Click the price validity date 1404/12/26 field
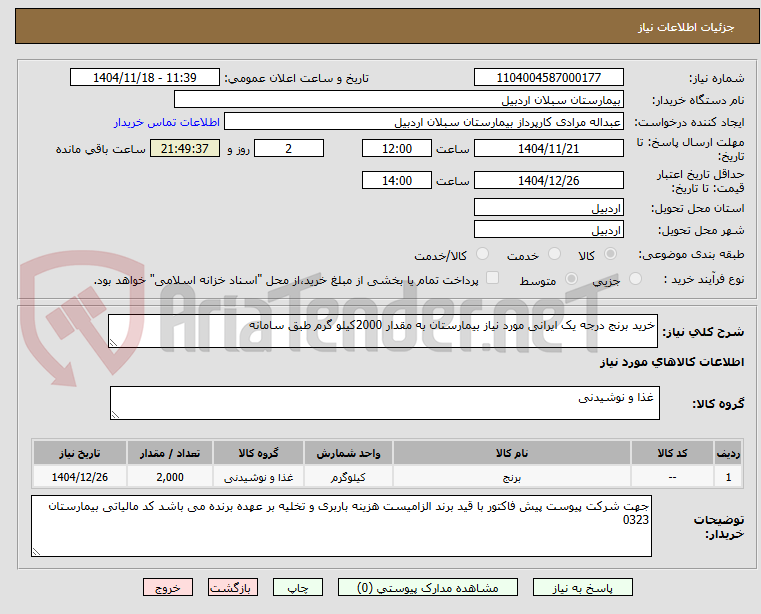Image resolution: width=761 pixels, height=614 pixels. [x=548, y=181]
